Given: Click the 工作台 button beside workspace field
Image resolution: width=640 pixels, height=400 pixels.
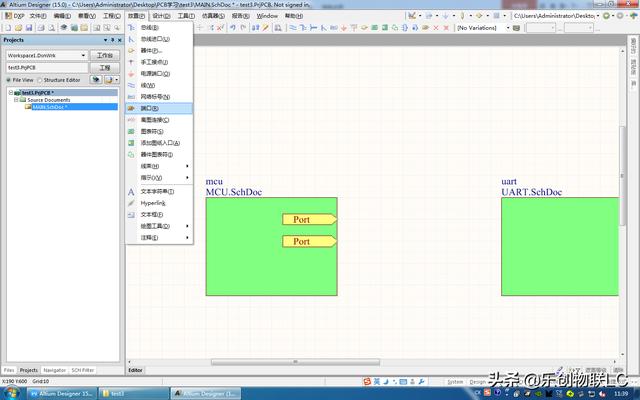Looking at the screenshot, I should (x=104, y=55).
